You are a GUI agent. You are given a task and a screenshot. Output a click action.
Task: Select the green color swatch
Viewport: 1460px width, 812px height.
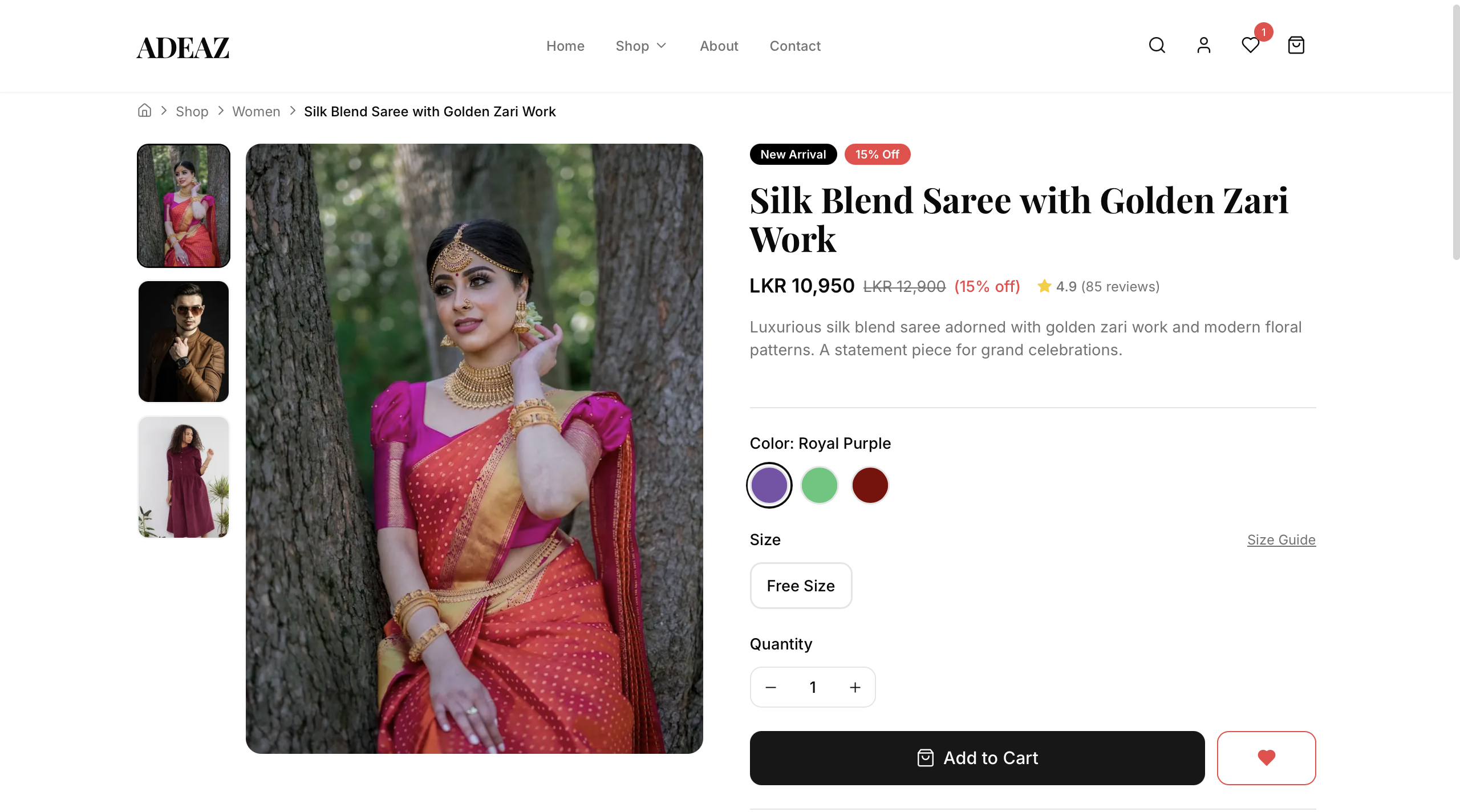[x=819, y=485]
